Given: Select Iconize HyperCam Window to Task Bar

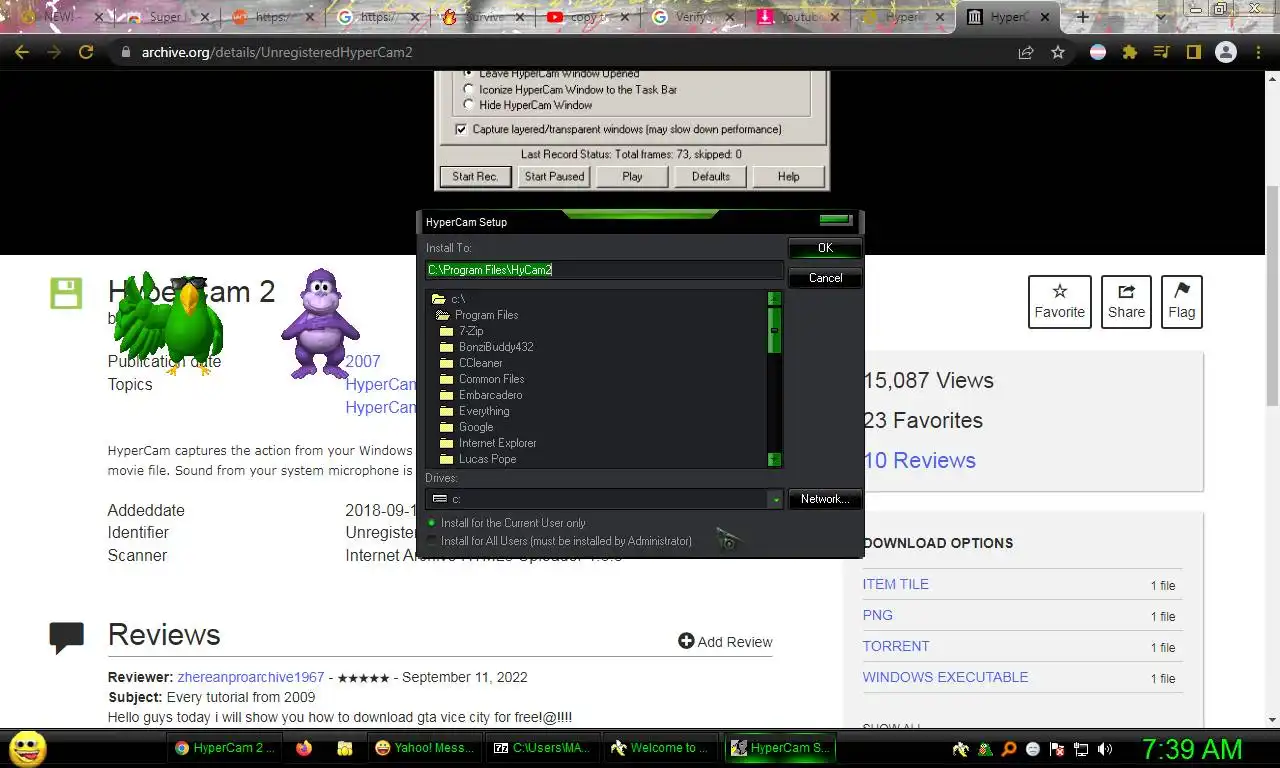Looking at the screenshot, I should [x=469, y=90].
